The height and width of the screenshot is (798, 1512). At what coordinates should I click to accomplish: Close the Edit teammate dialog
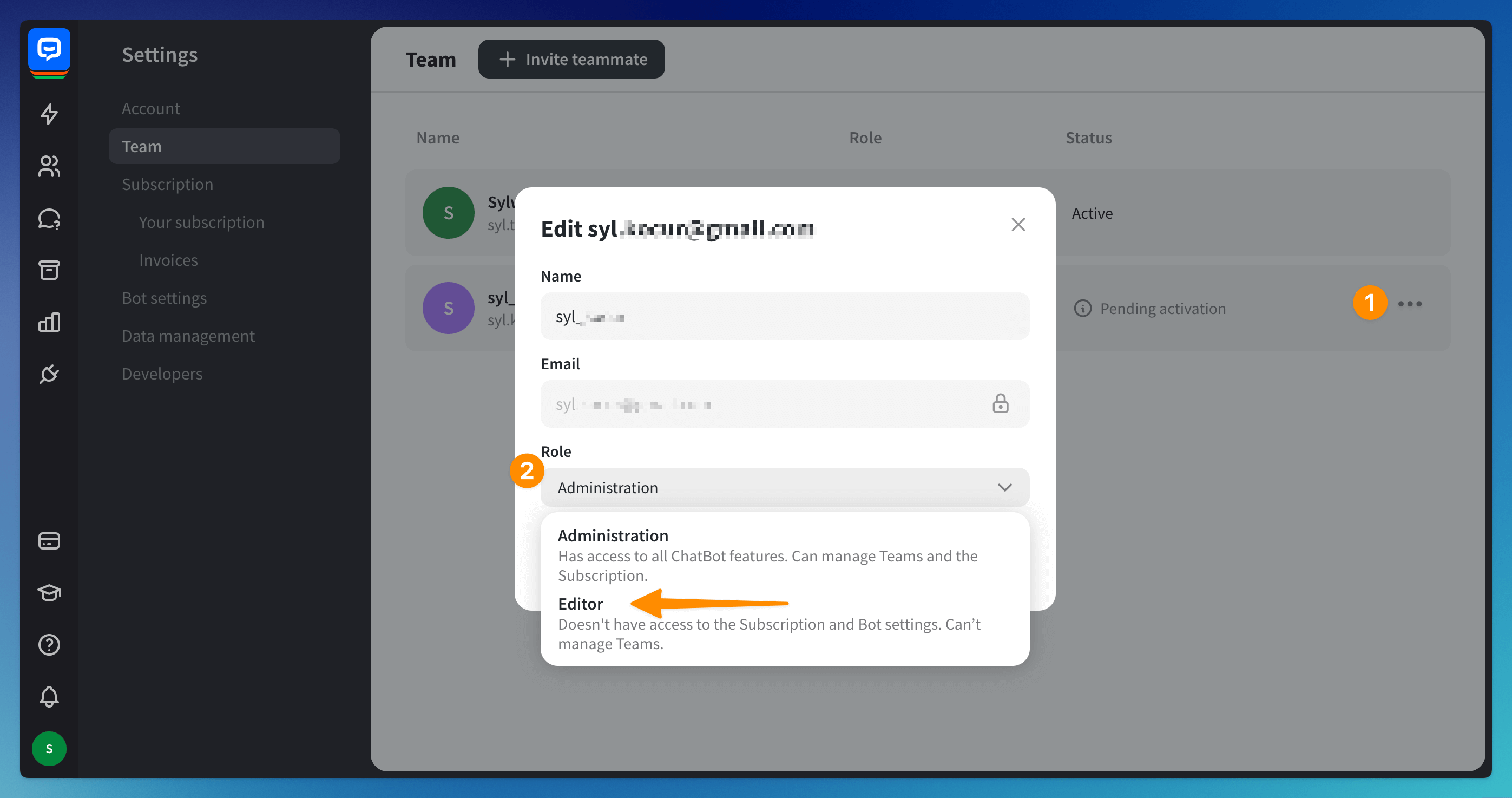[1018, 224]
